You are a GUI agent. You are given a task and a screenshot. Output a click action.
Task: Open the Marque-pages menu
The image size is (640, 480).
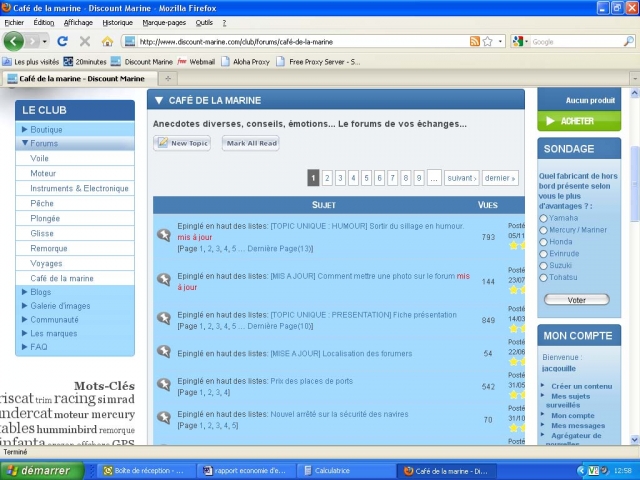(164, 23)
